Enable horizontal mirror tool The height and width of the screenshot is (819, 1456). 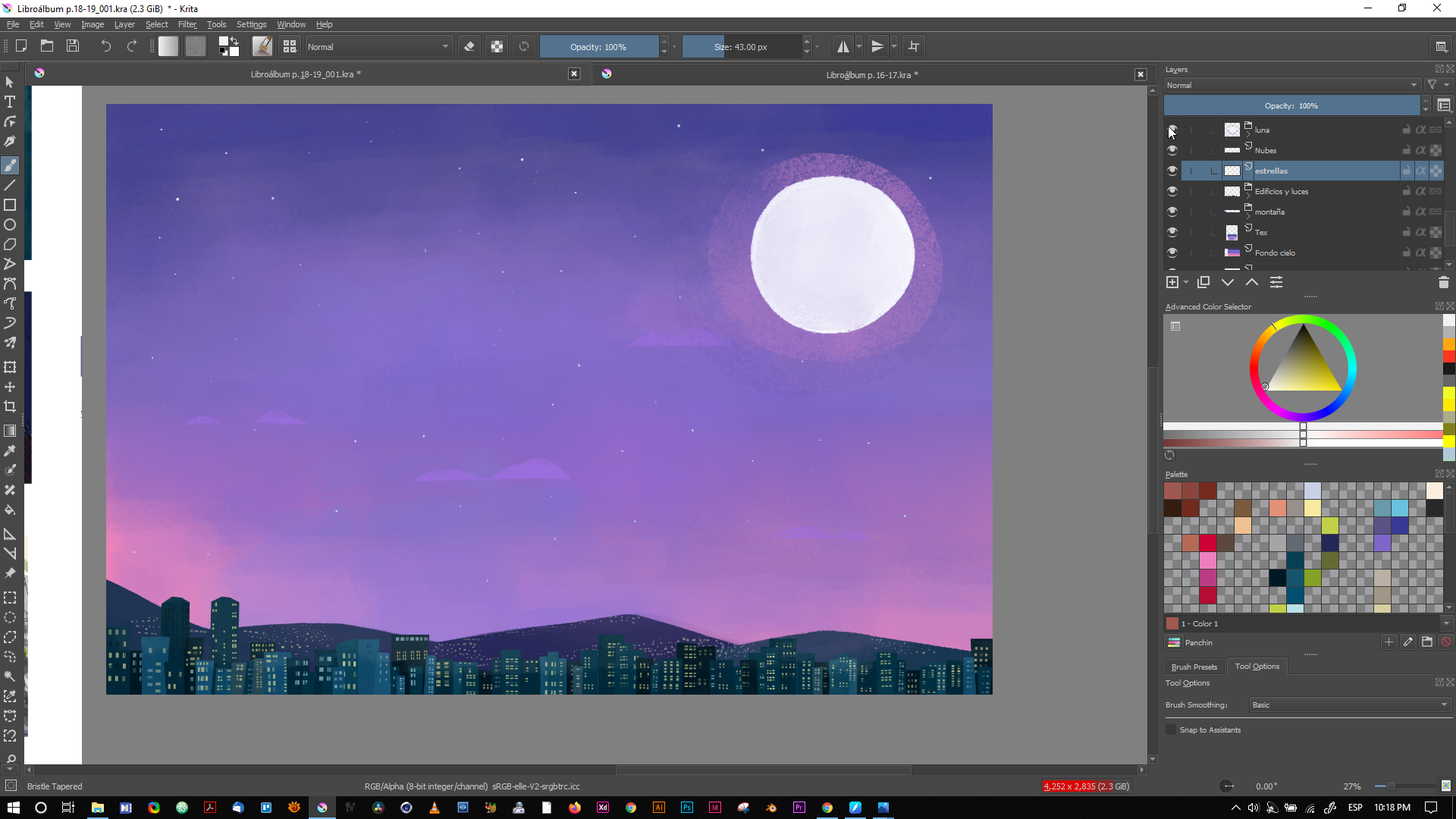tap(843, 46)
